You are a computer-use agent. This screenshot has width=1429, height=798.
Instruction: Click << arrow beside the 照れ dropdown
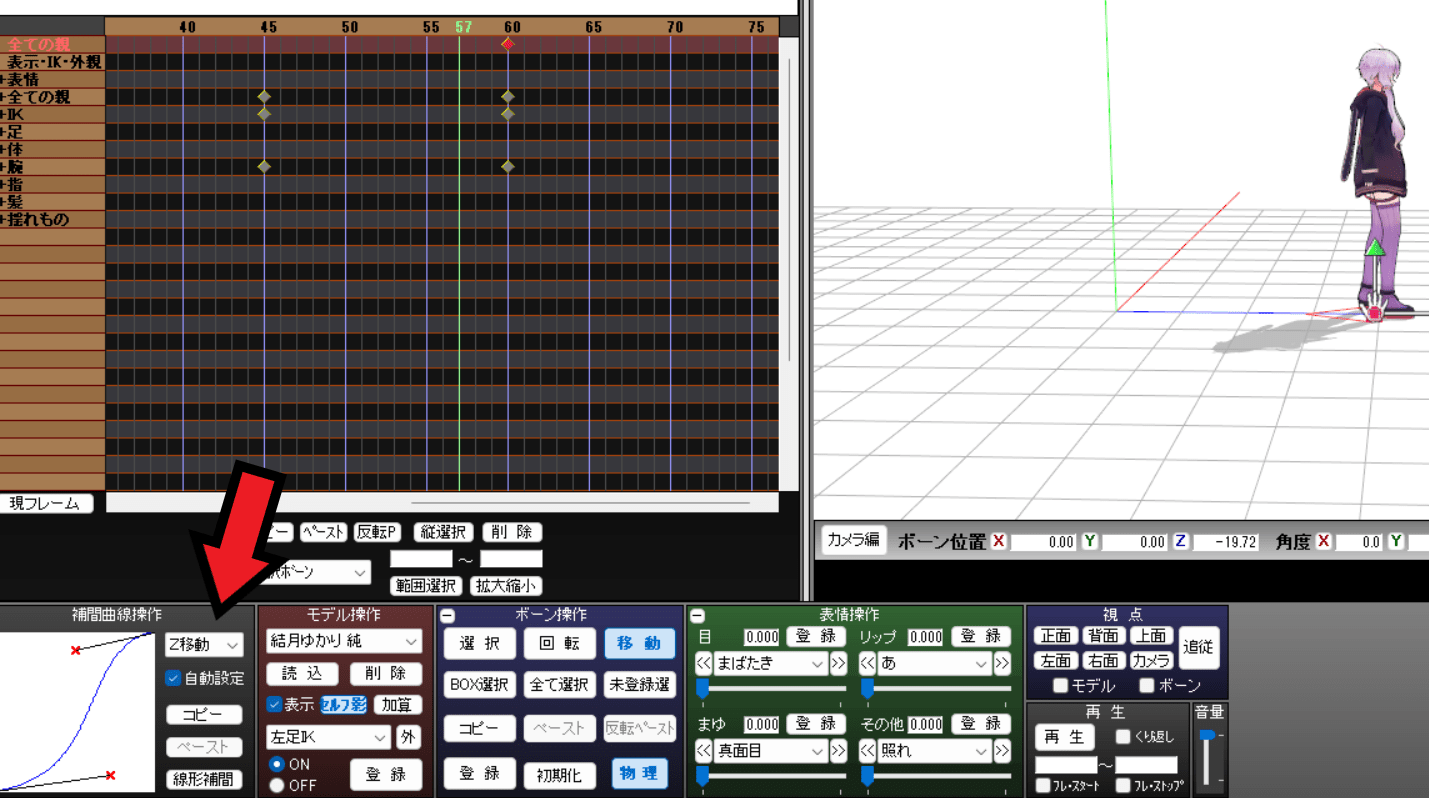coord(867,751)
